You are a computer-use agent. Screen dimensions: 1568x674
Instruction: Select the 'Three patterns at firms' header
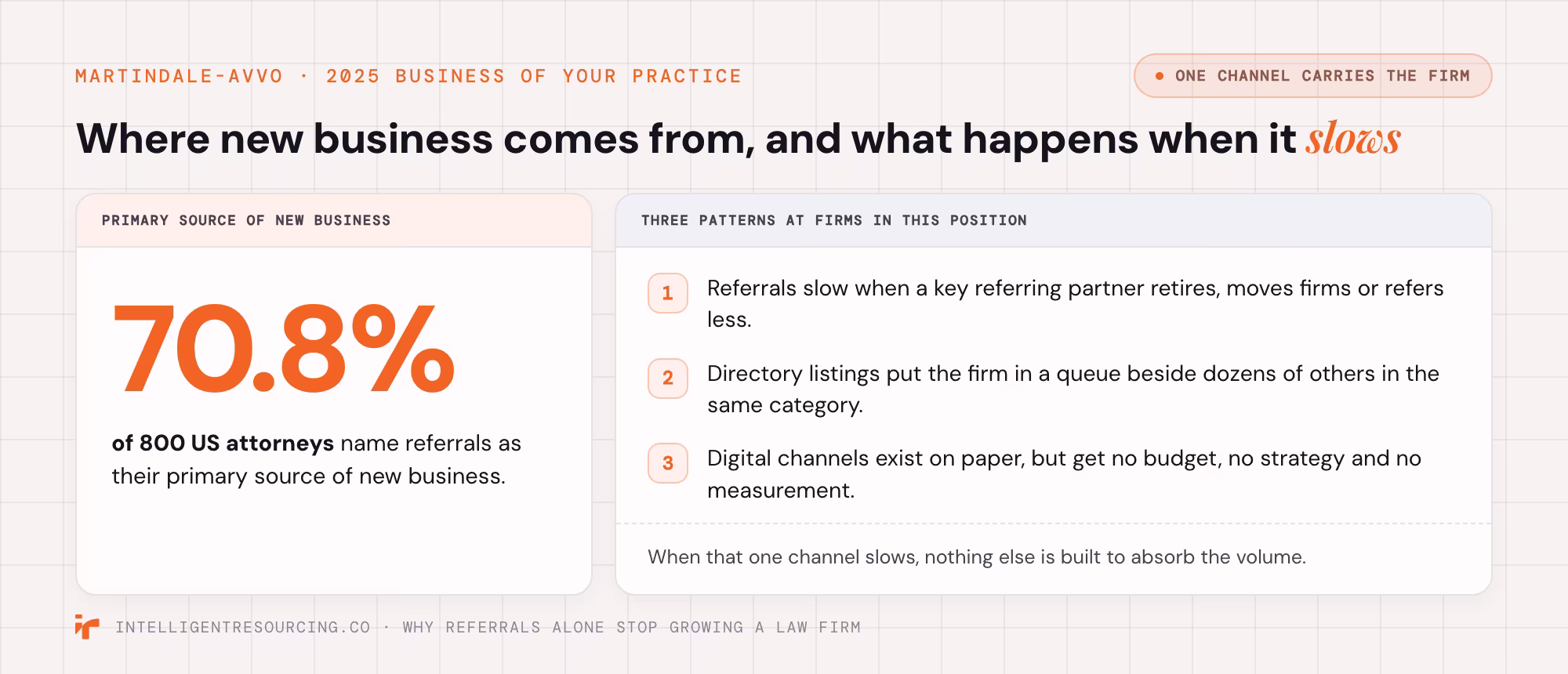pyautogui.click(x=834, y=220)
